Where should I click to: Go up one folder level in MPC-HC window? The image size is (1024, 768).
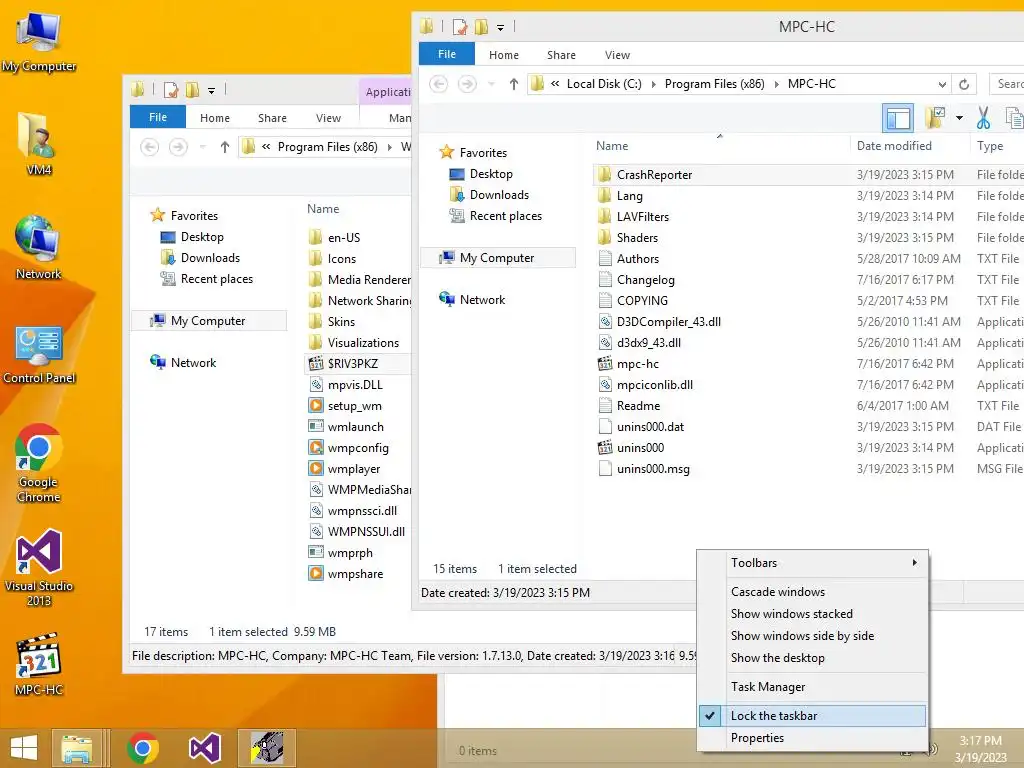[513, 84]
